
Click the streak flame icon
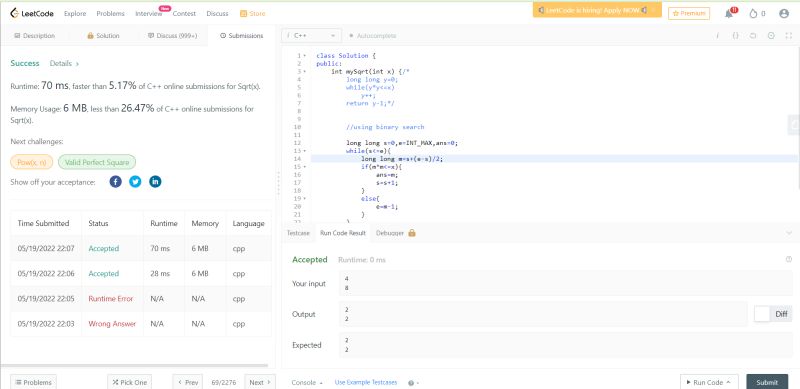(x=753, y=14)
